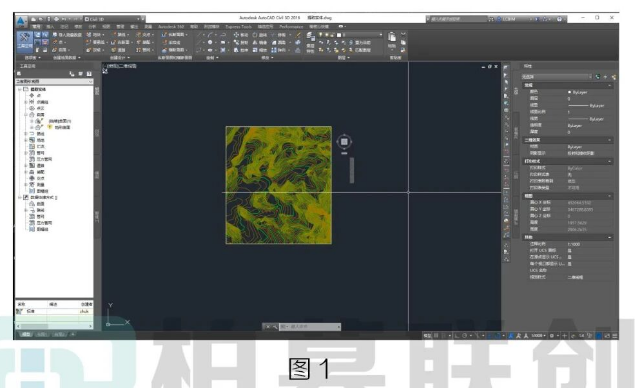Open the annotation scale 1:1000 dropdown in status bar
This screenshot has height=388, width=635.
[538, 336]
